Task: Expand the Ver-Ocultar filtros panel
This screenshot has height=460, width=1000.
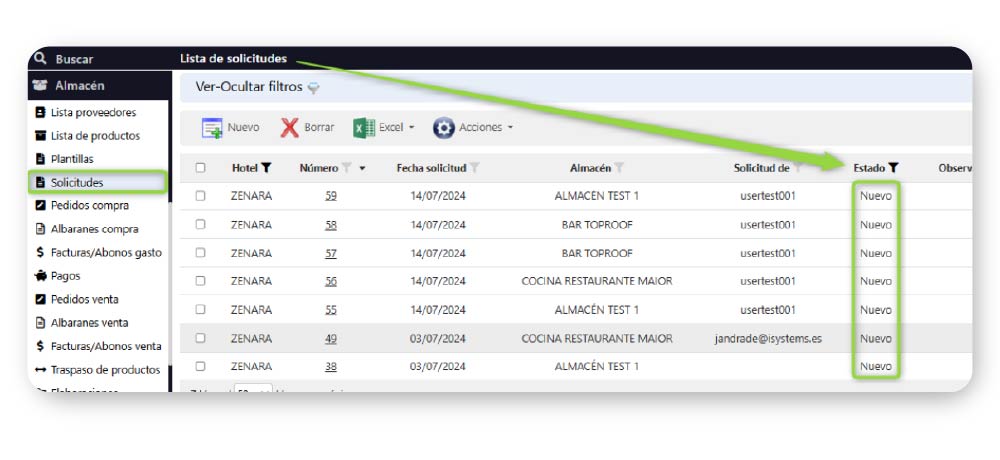Action: pos(250,88)
